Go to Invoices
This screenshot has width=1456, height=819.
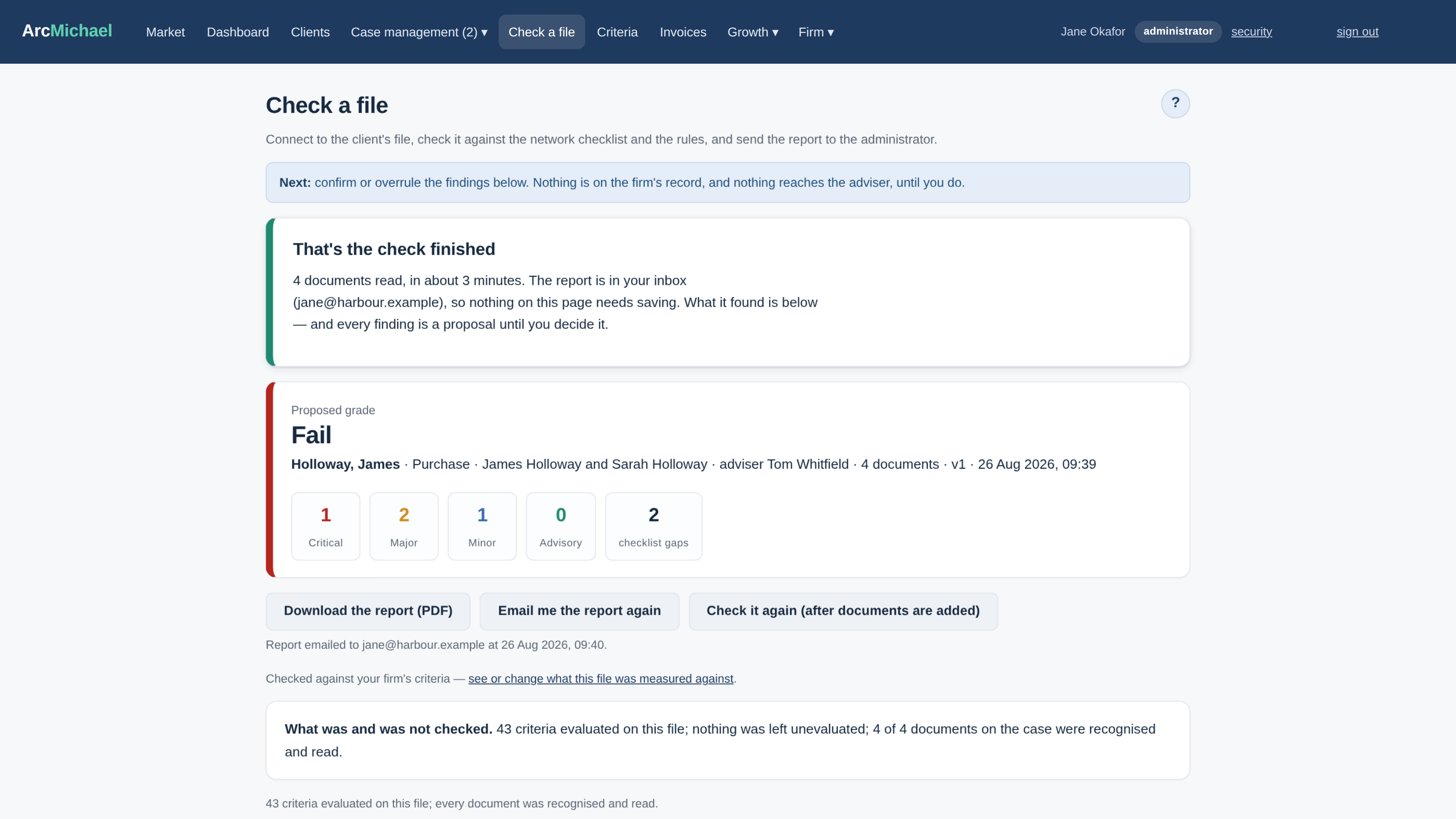click(682, 32)
